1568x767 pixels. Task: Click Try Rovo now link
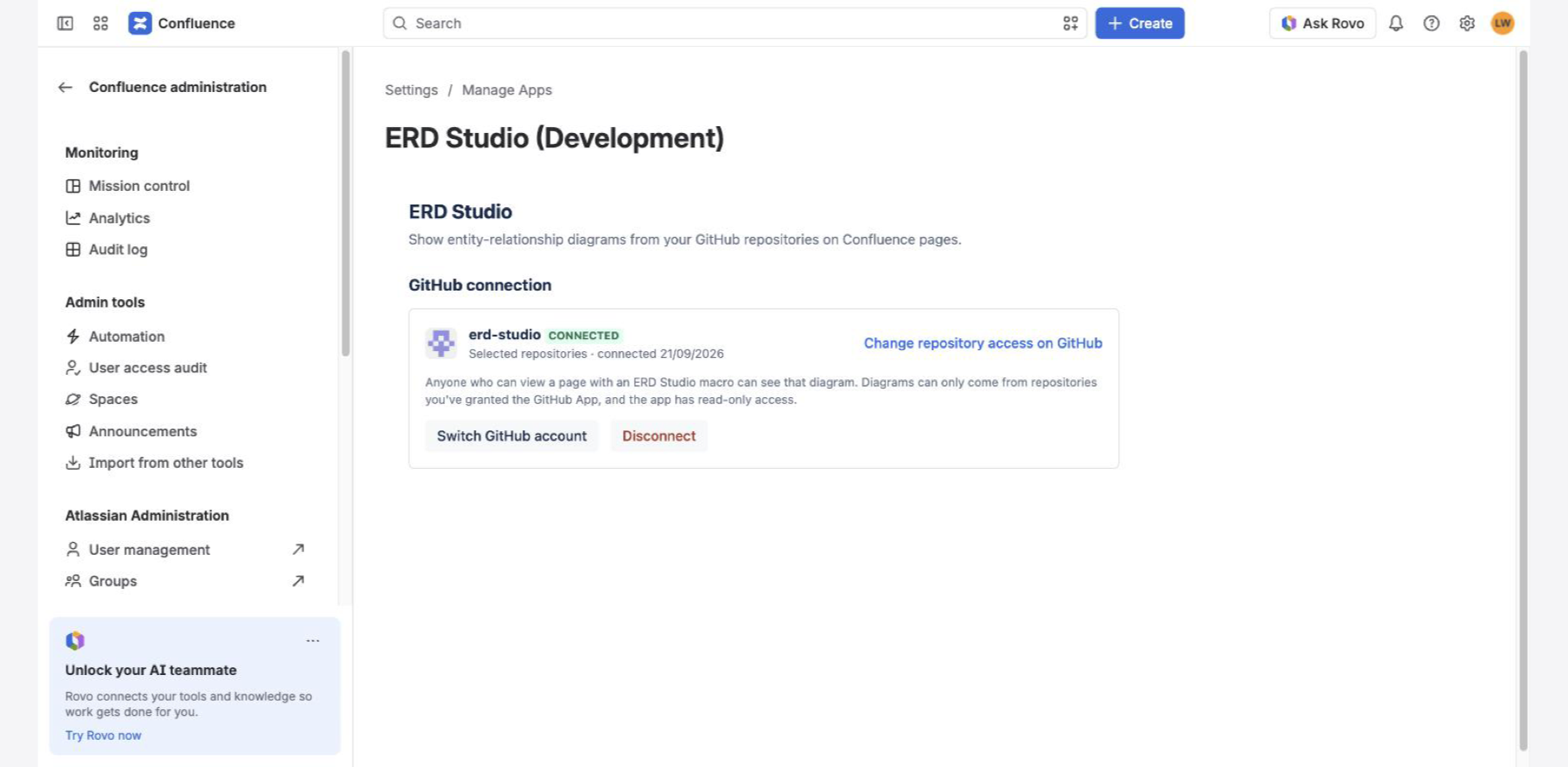103,735
